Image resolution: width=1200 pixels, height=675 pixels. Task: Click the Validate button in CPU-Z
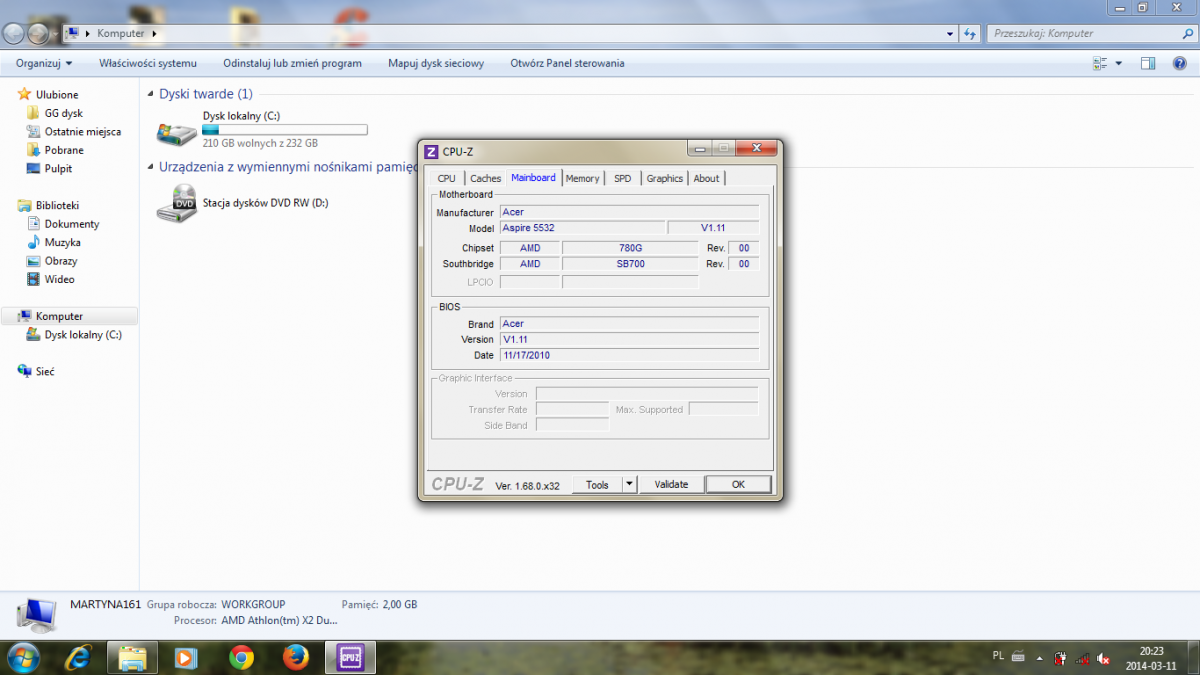pos(671,485)
